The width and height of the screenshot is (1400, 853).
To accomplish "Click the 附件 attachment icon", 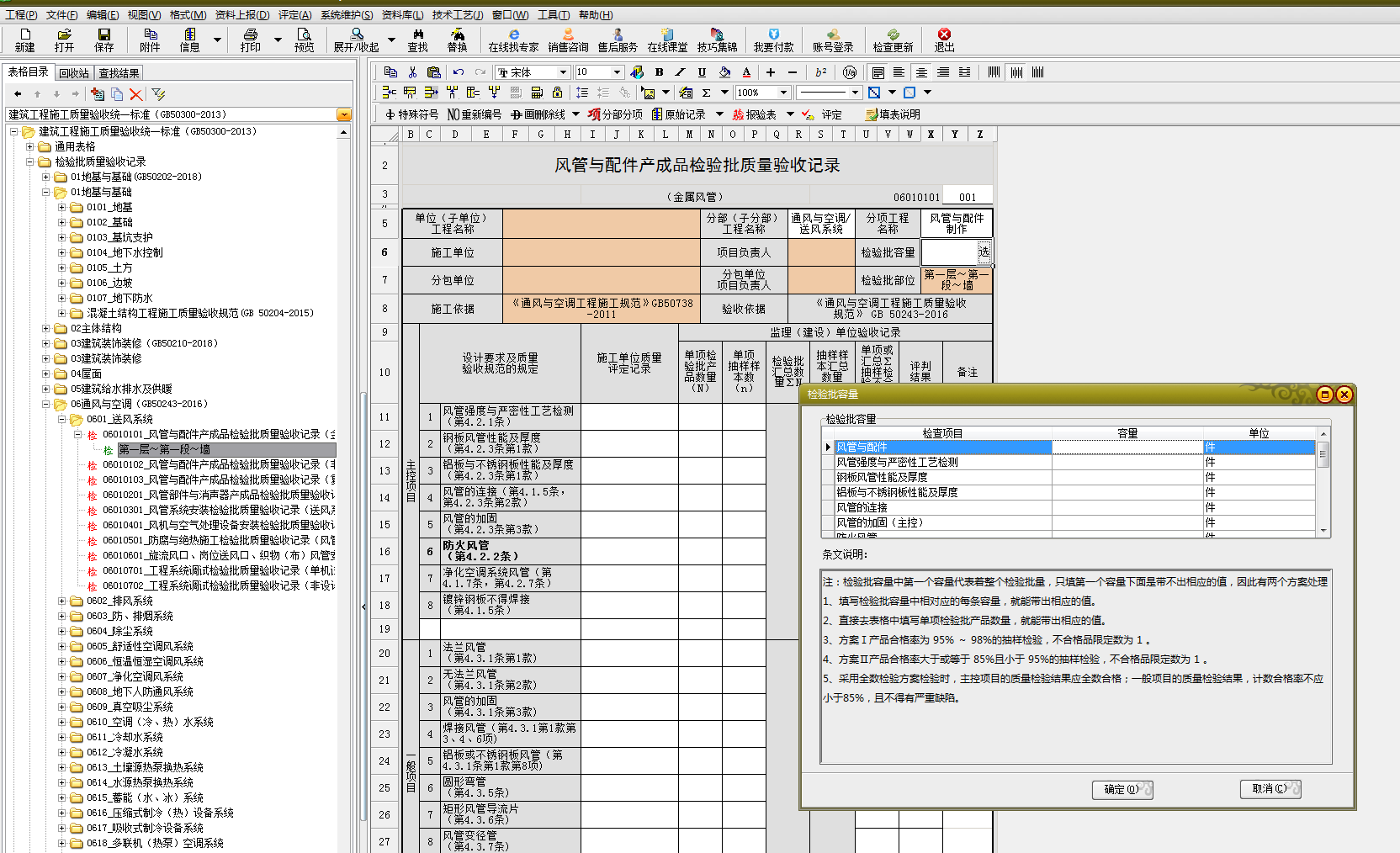I will click(150, 40).
